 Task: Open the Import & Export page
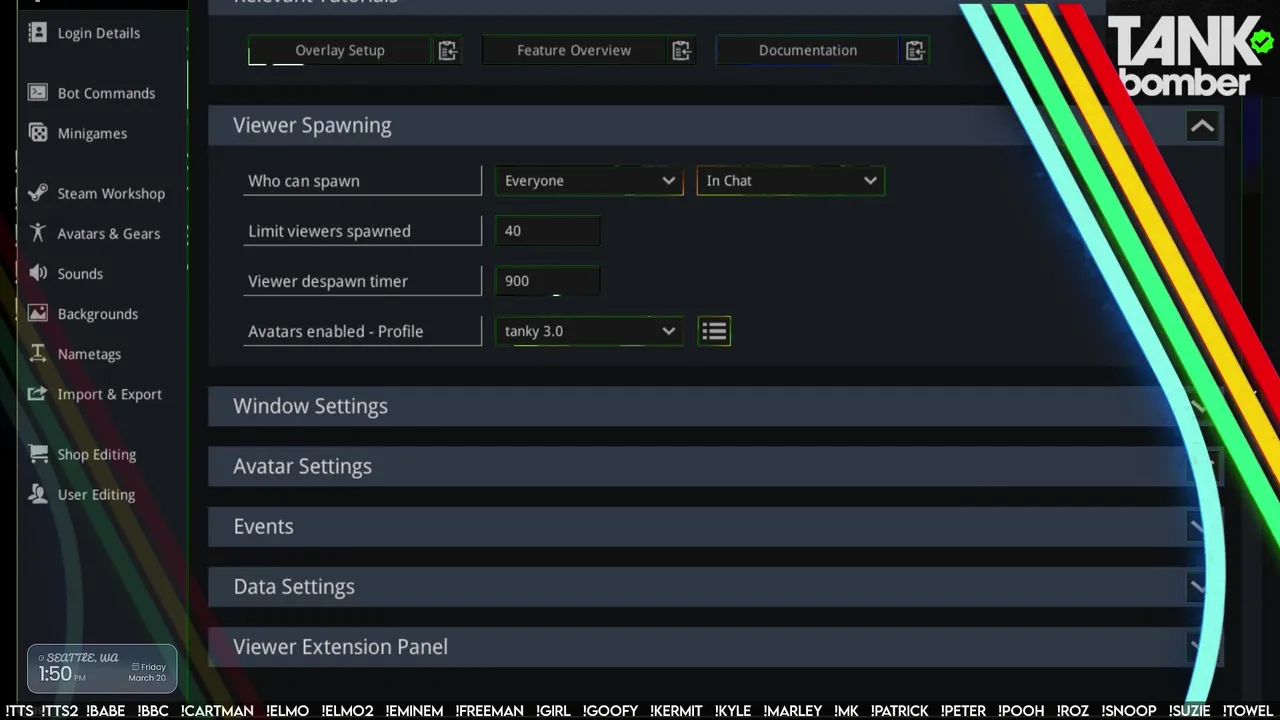(x=109, y=394)
